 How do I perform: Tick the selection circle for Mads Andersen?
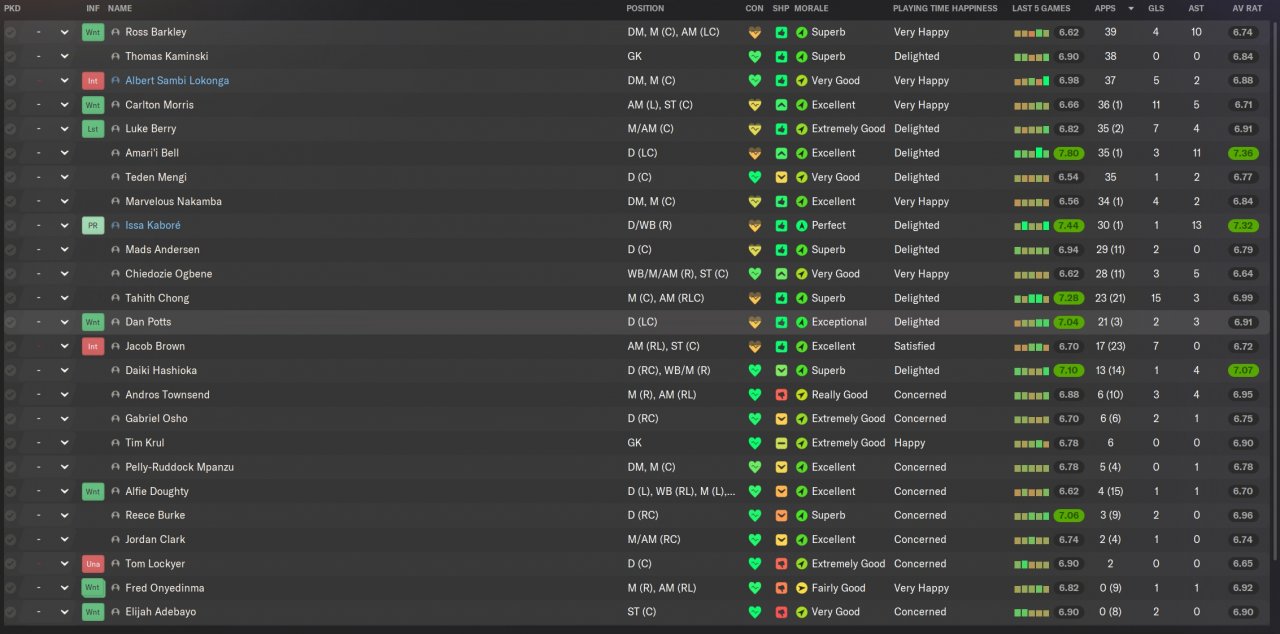10,250
